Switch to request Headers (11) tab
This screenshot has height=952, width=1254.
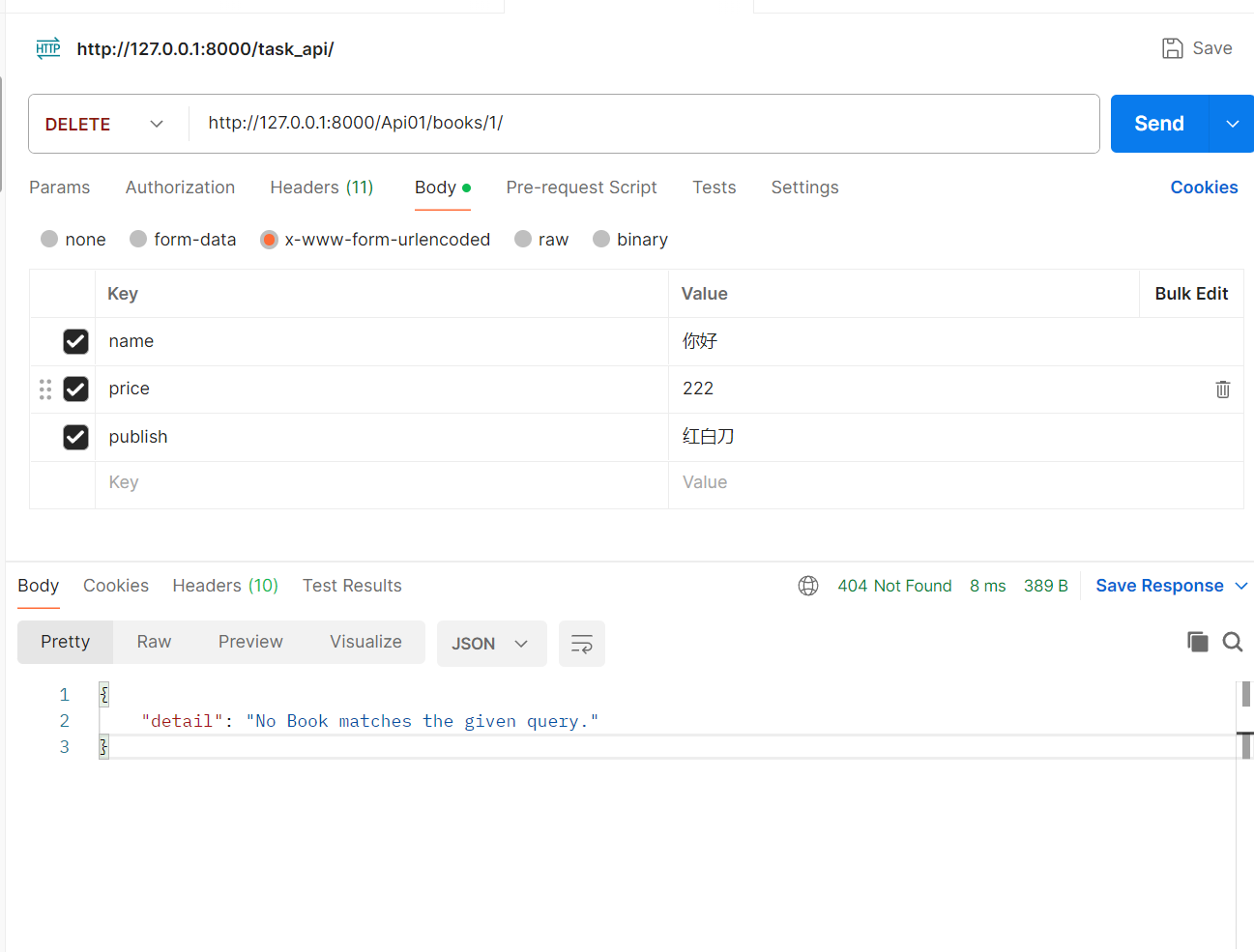(x=322, y=188)
